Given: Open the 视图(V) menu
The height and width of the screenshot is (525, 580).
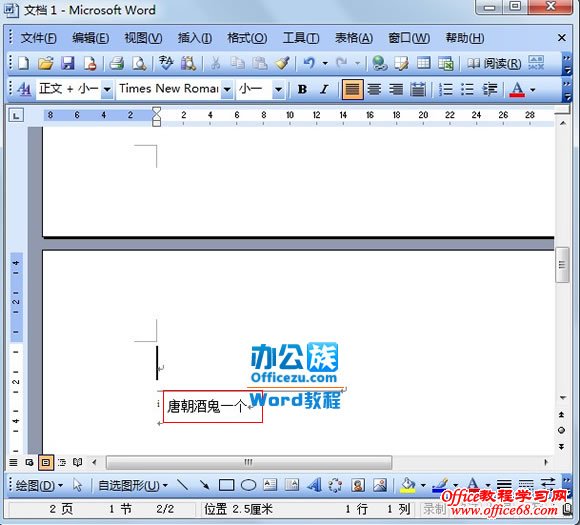Looking at the screenshot, I should (143, 38).
